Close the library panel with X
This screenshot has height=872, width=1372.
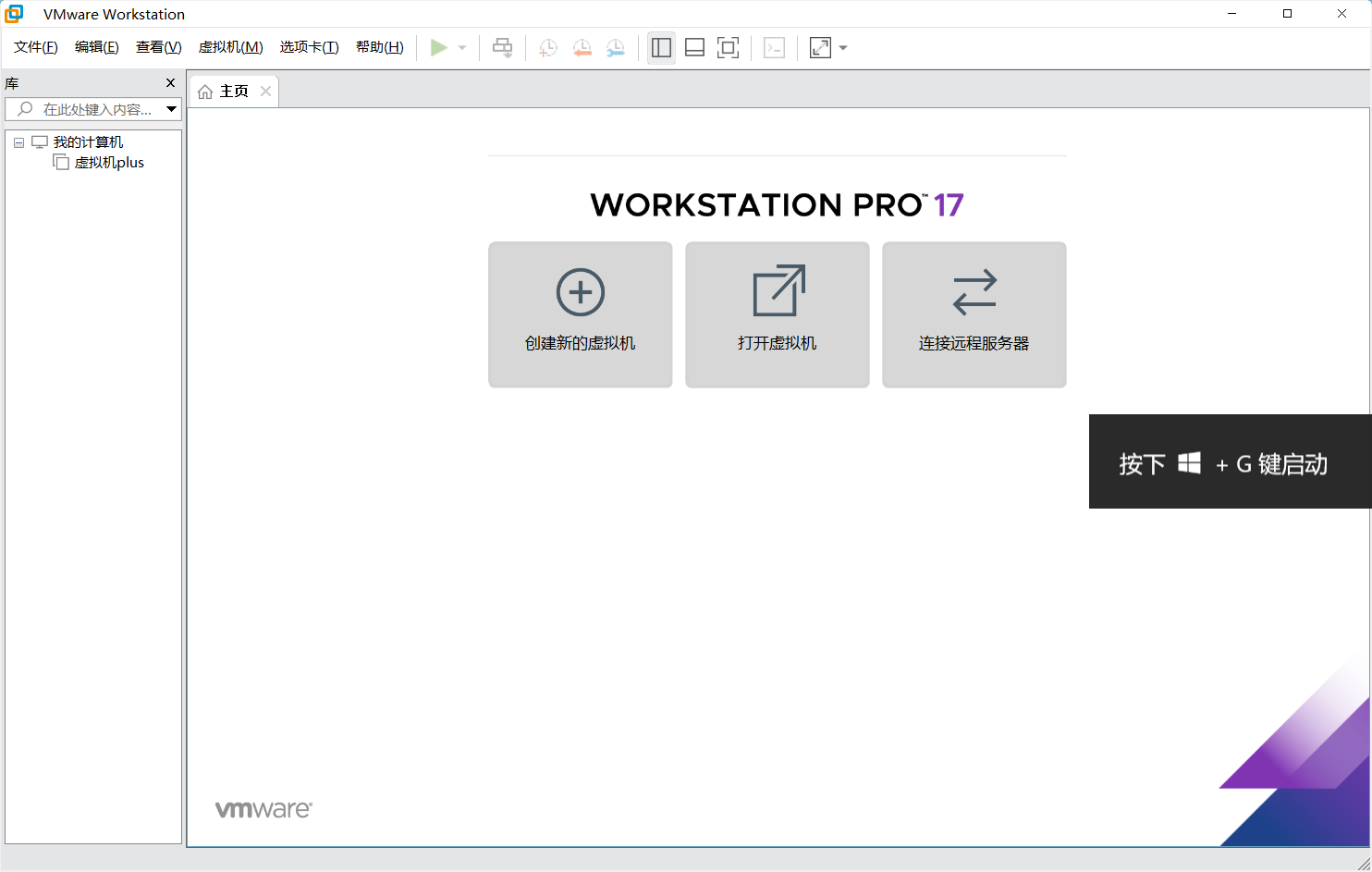170,83
